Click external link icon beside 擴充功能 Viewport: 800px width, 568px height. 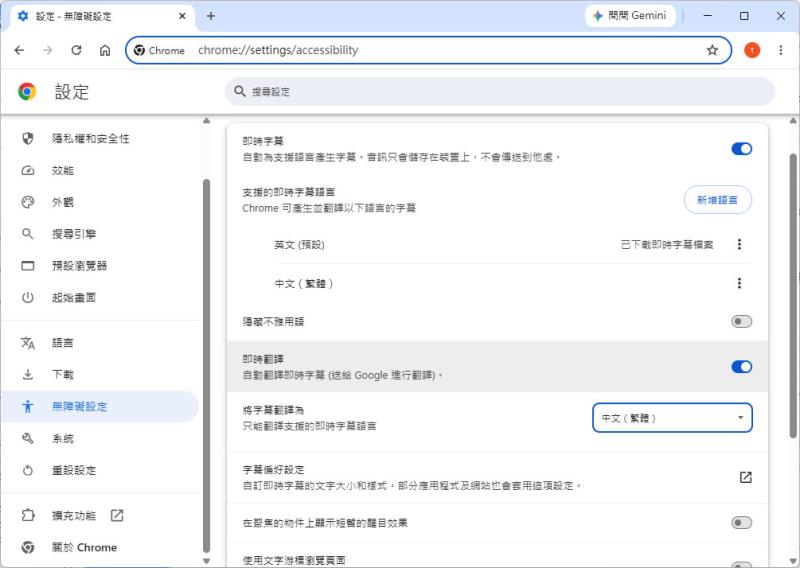117,515
